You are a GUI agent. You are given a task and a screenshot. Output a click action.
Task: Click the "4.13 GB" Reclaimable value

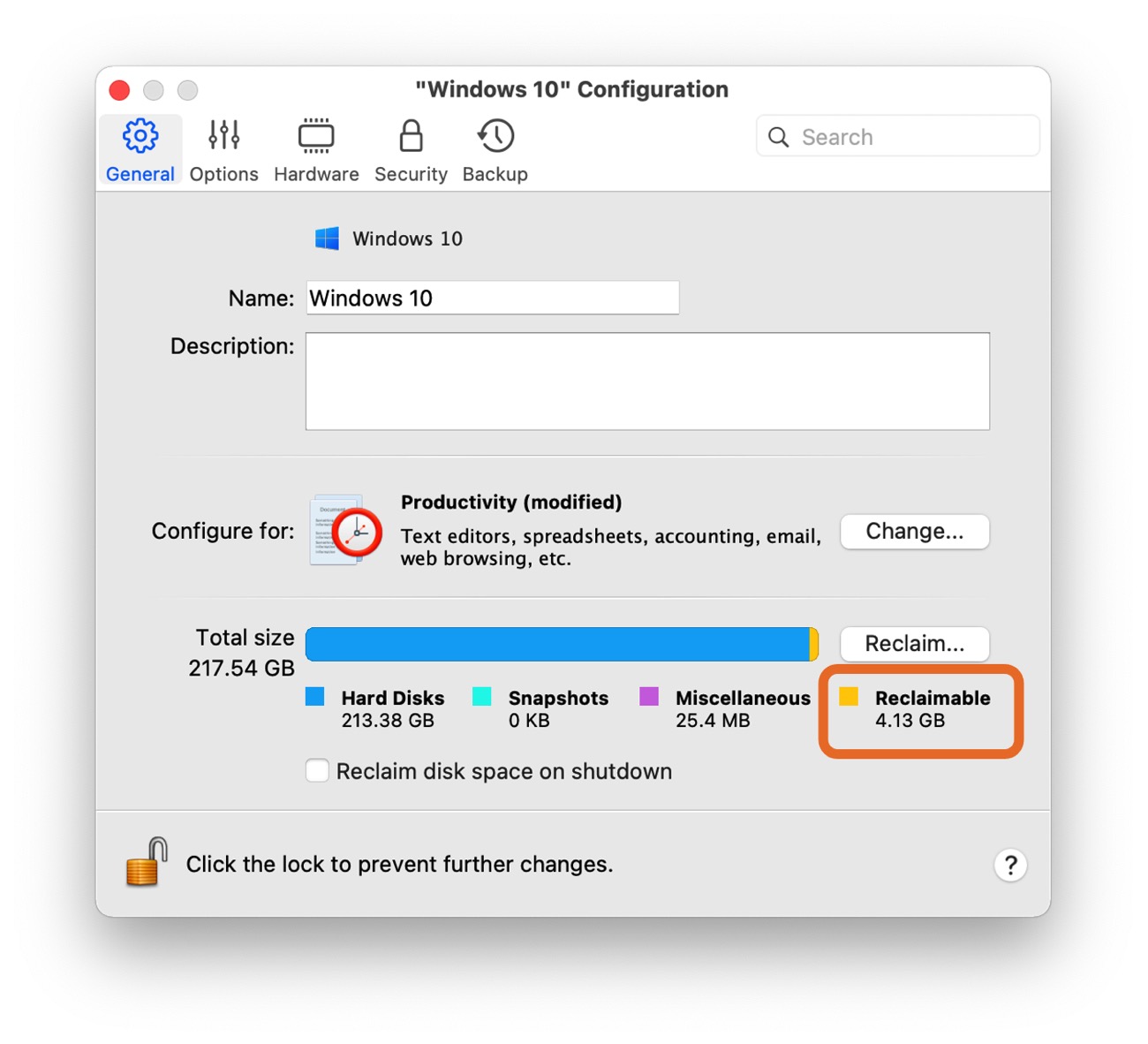pyautogui.click(x=910, y=720)
